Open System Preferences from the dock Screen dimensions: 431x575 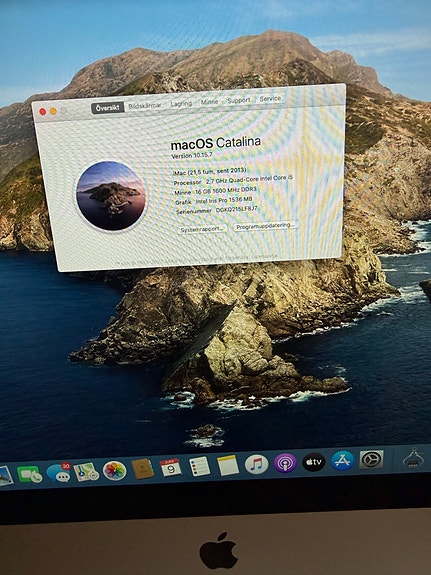(x=371, y=459)
